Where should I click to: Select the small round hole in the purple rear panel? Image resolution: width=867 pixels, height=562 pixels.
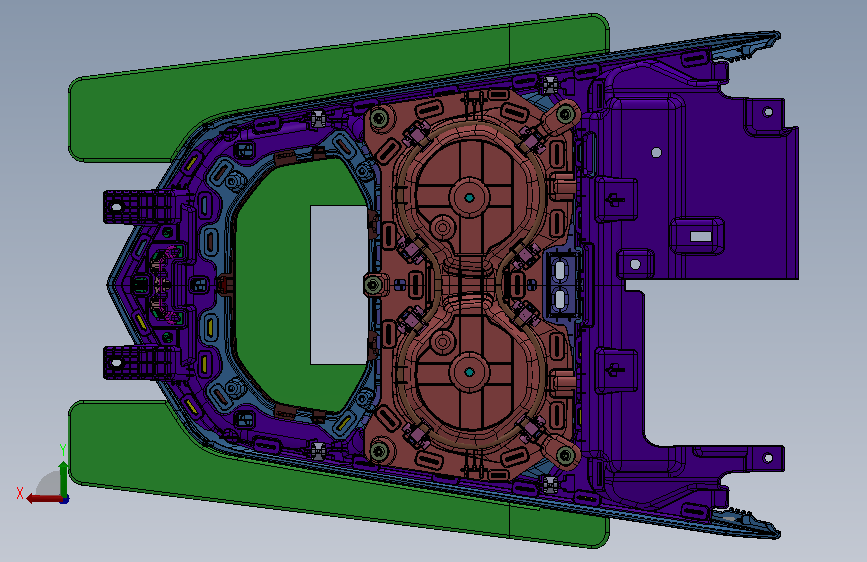[656, 152]
